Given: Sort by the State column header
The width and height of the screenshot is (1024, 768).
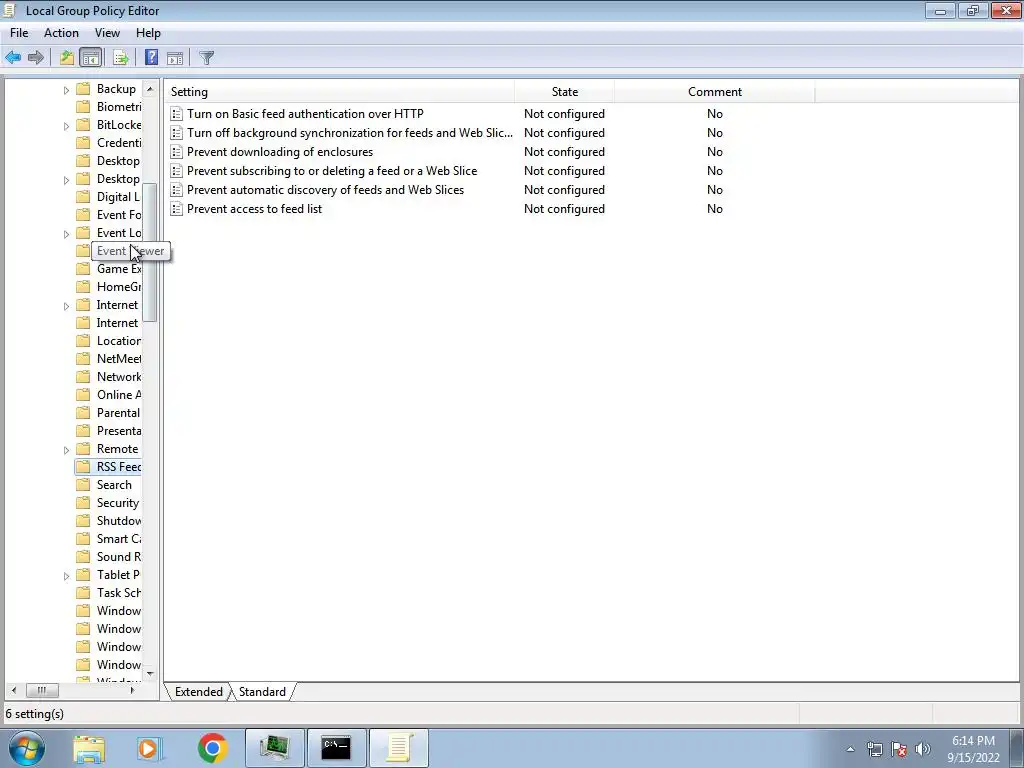Looking at the screenshot, I should pos(564,91).
